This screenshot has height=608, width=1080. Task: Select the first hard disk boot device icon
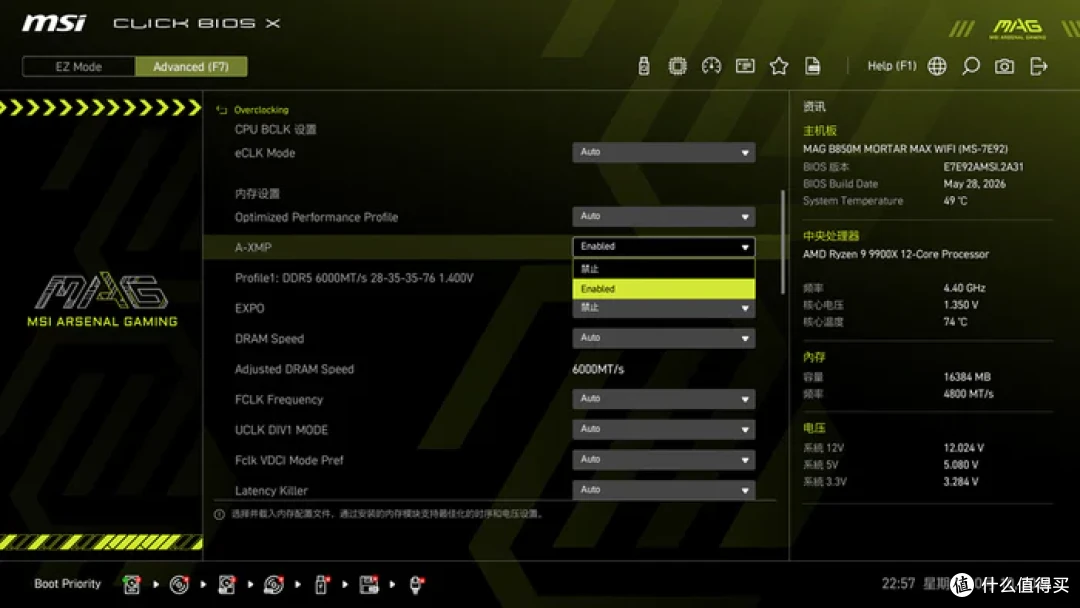[x=131, y=585]
